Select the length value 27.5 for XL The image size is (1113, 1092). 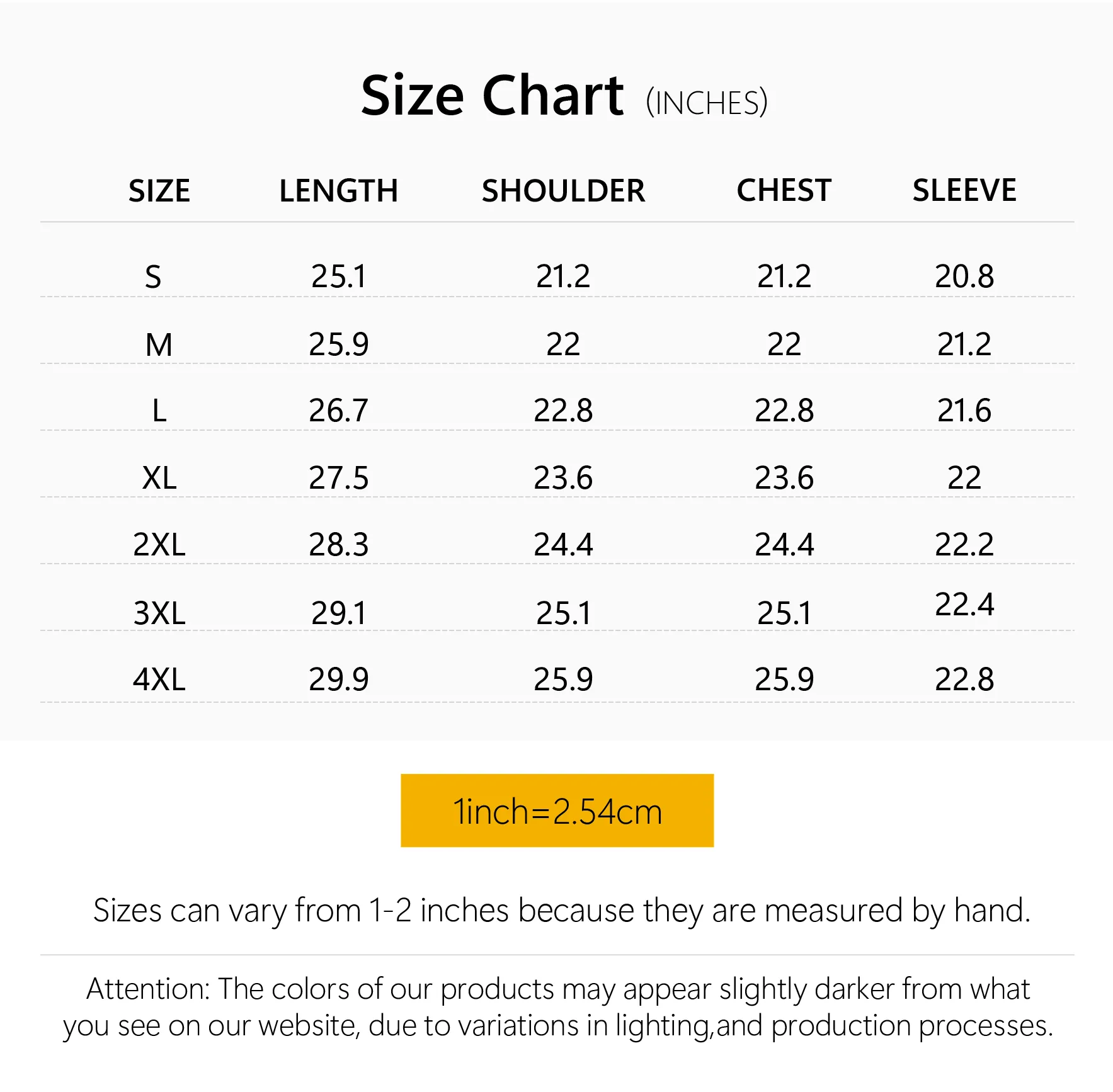(338, 478)
